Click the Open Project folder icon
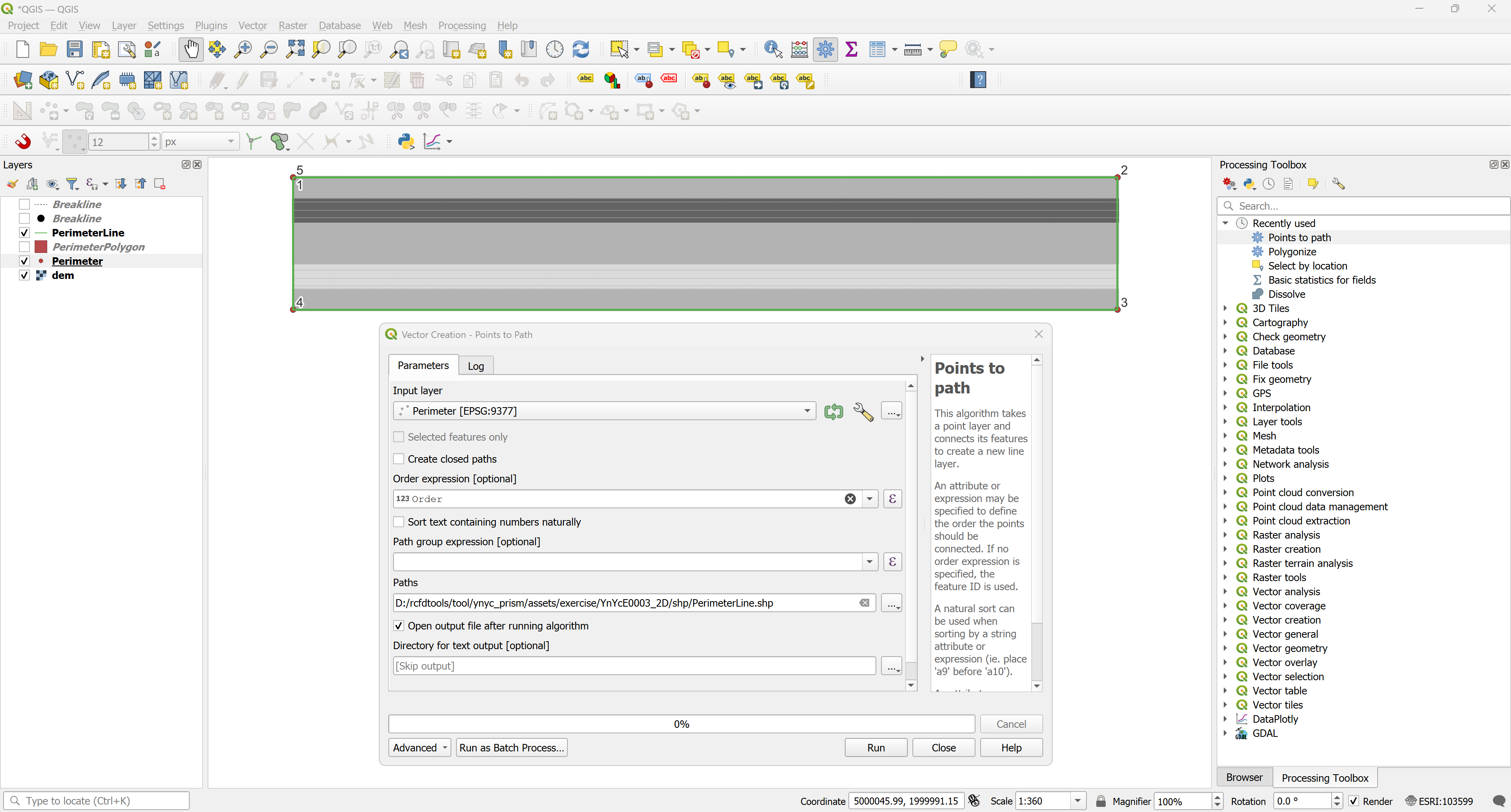 [48, 49]
